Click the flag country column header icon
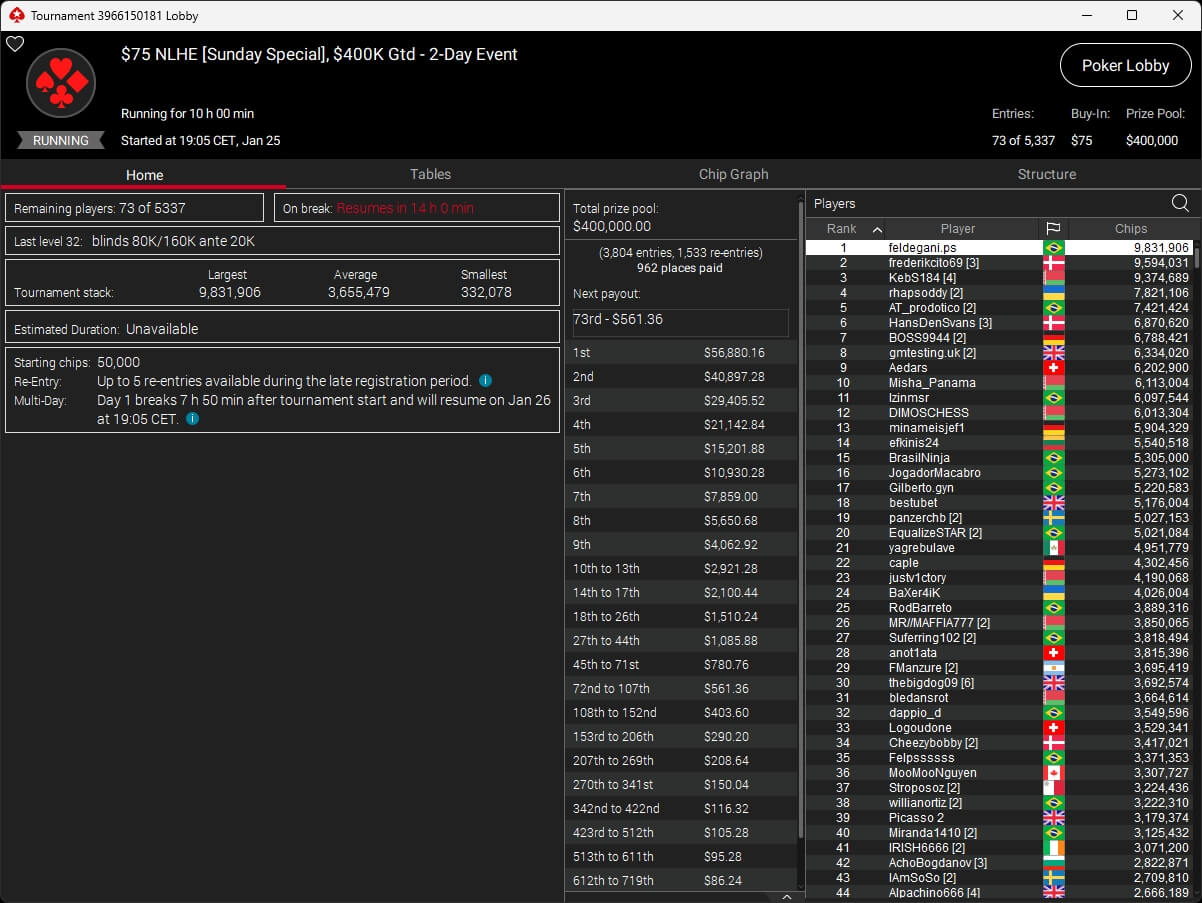This screenshot has width=1202, height=903. click(1053, 229)
